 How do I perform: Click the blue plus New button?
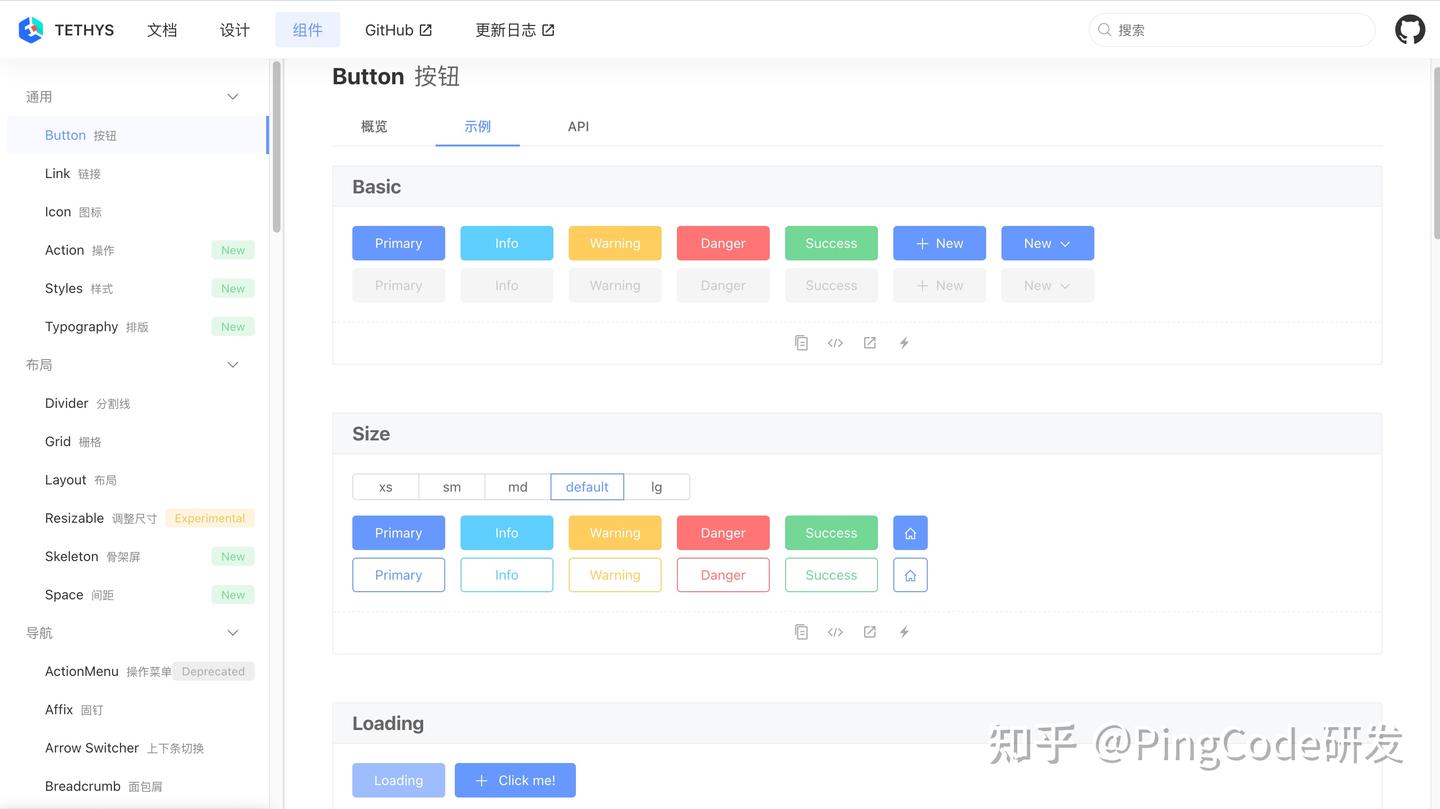(939, 243)
